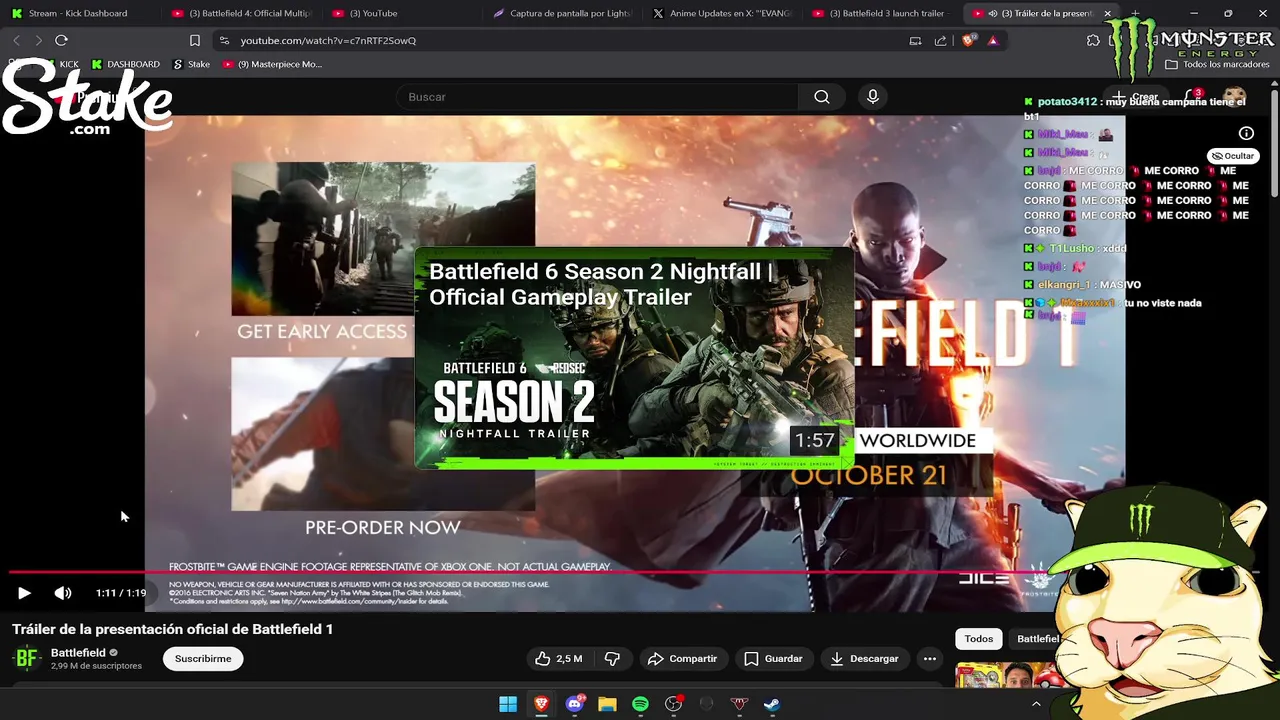
Task: Like the video with 2,5 M likes
Action: click(x=559, y=658)
